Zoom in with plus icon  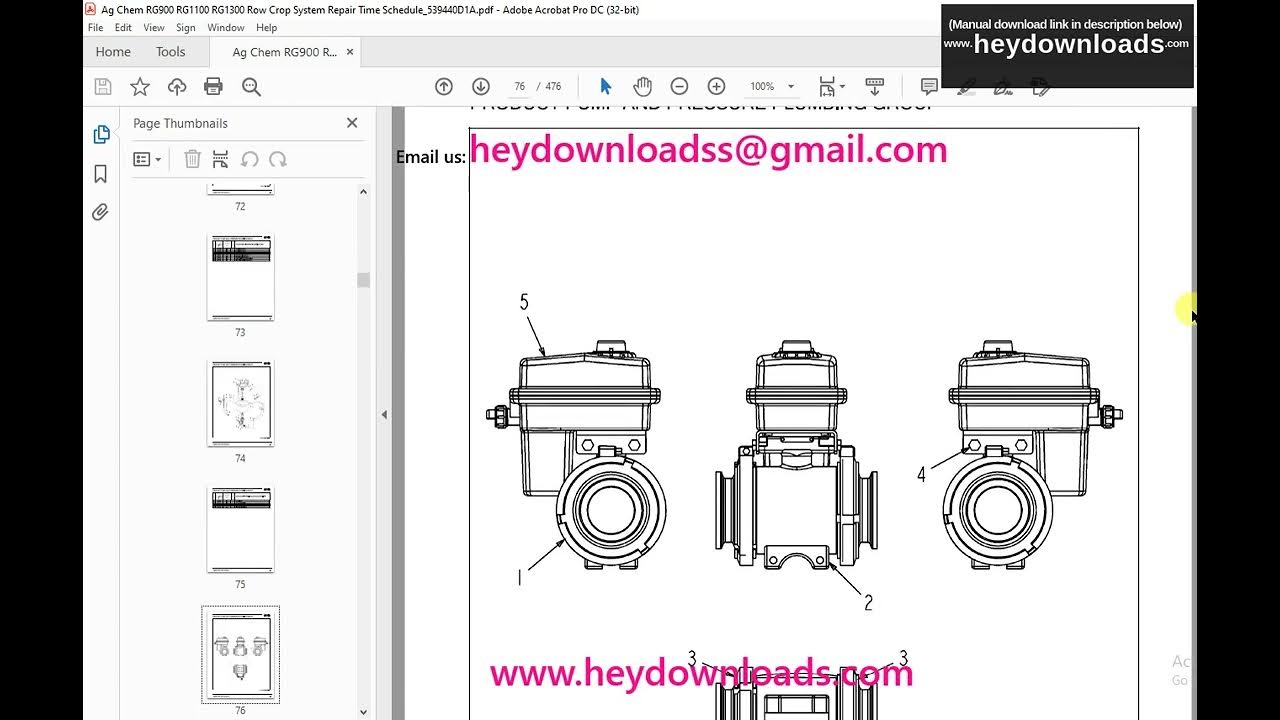click(x=716, y=87)
